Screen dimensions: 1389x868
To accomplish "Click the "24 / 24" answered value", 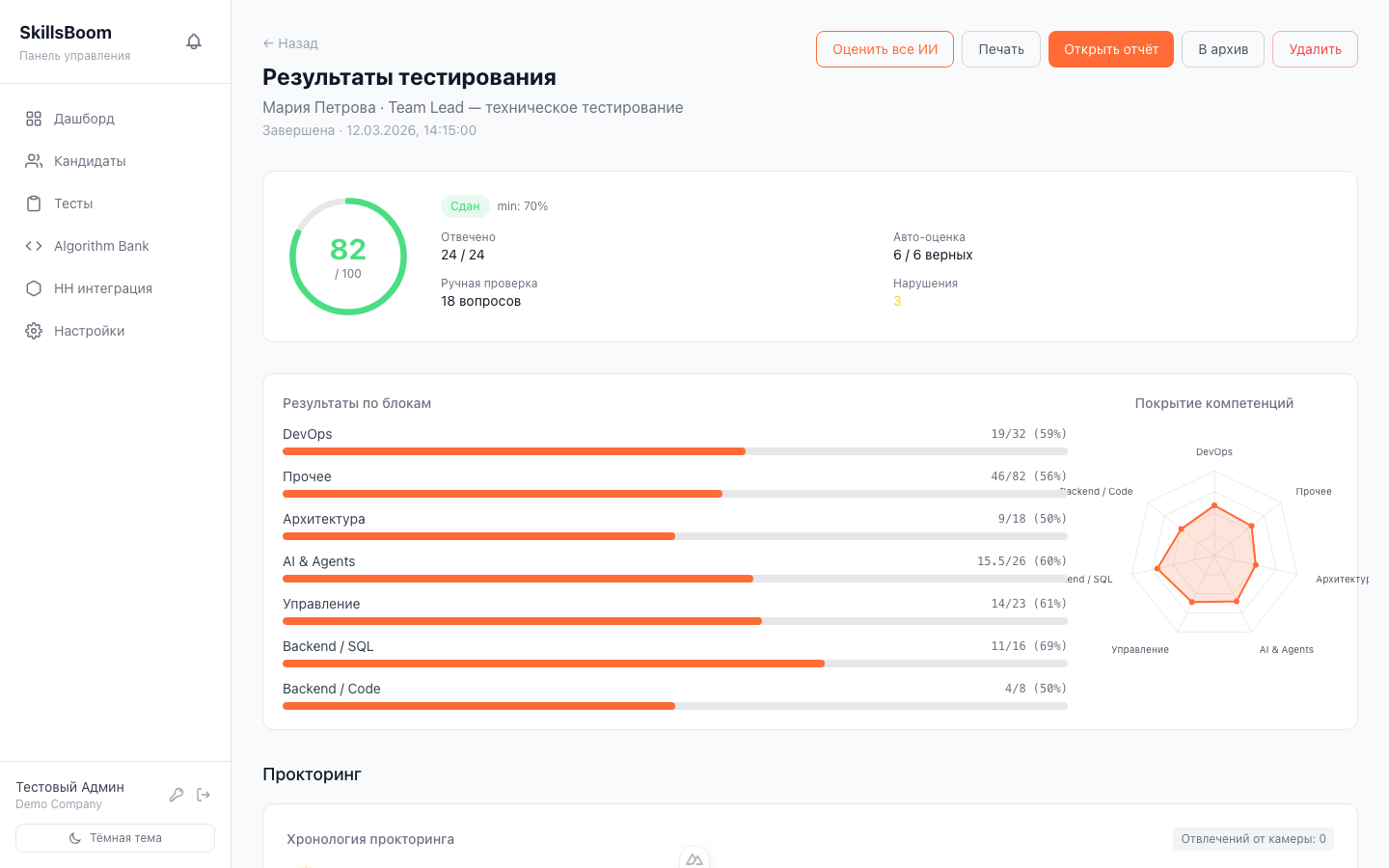I will point(463,255).
